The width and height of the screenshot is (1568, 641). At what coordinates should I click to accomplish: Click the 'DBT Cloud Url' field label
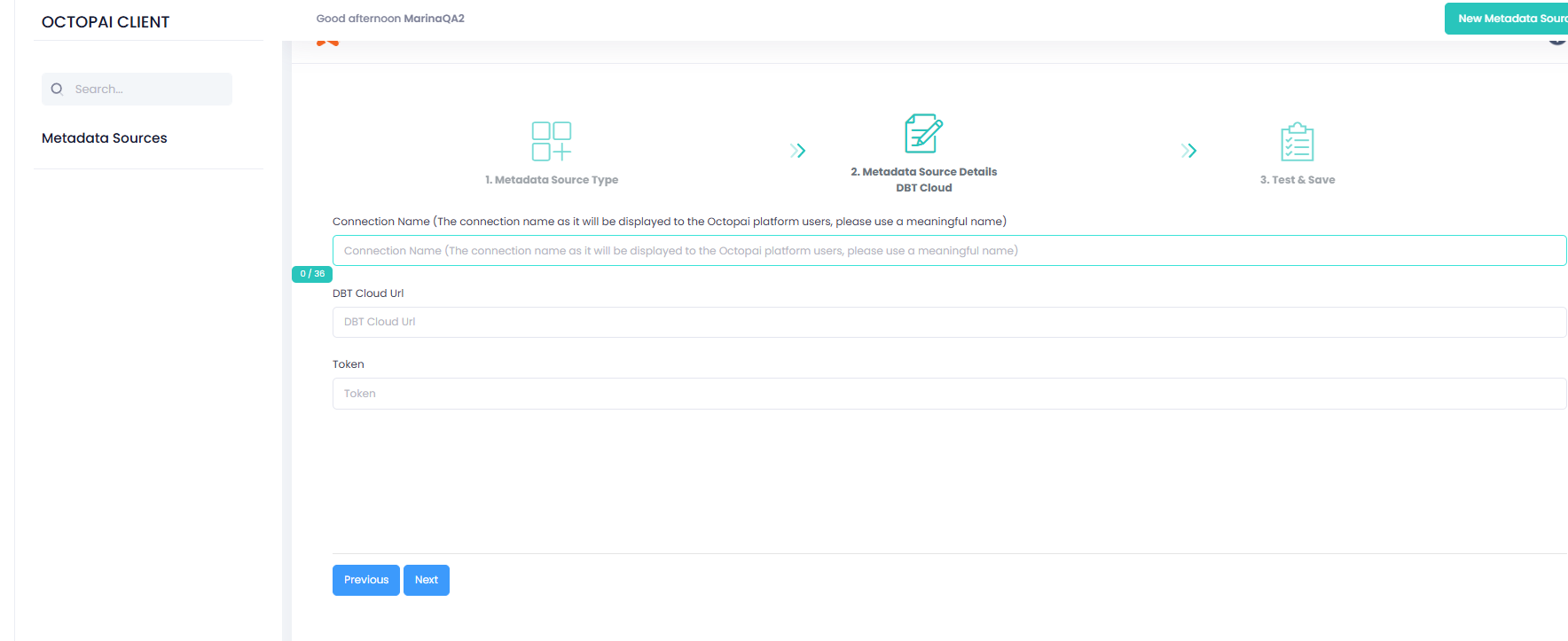pos(368,293)
